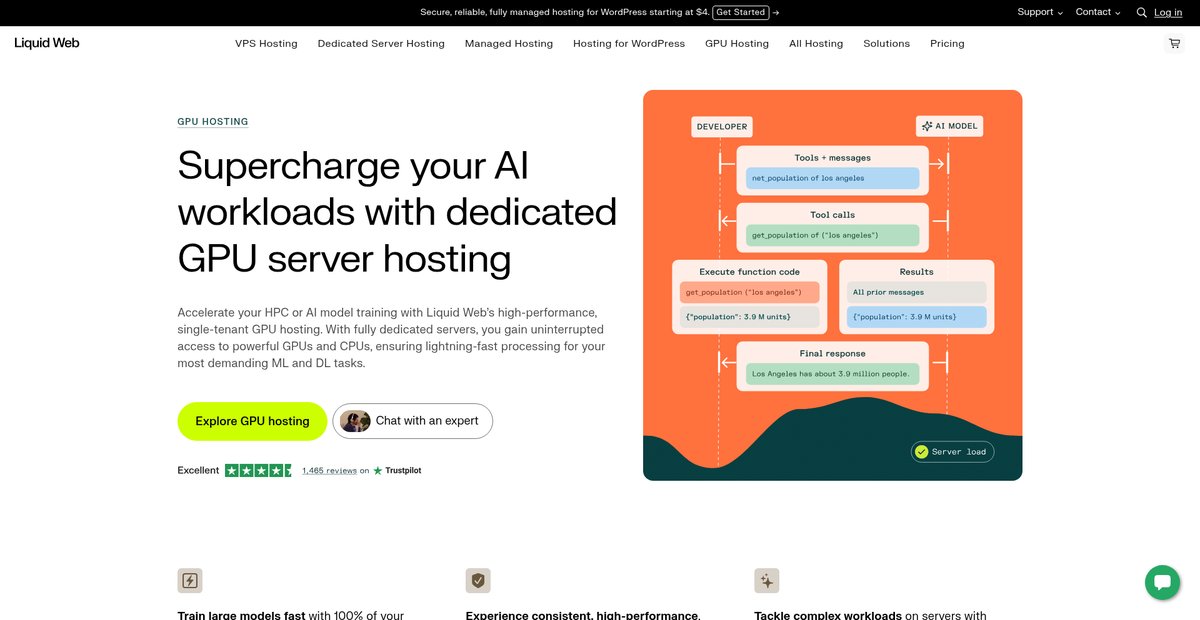Open the Dedicated Server Hosting menu
The width and height of the screenshot is (1200, 620).
click(381, 44)
